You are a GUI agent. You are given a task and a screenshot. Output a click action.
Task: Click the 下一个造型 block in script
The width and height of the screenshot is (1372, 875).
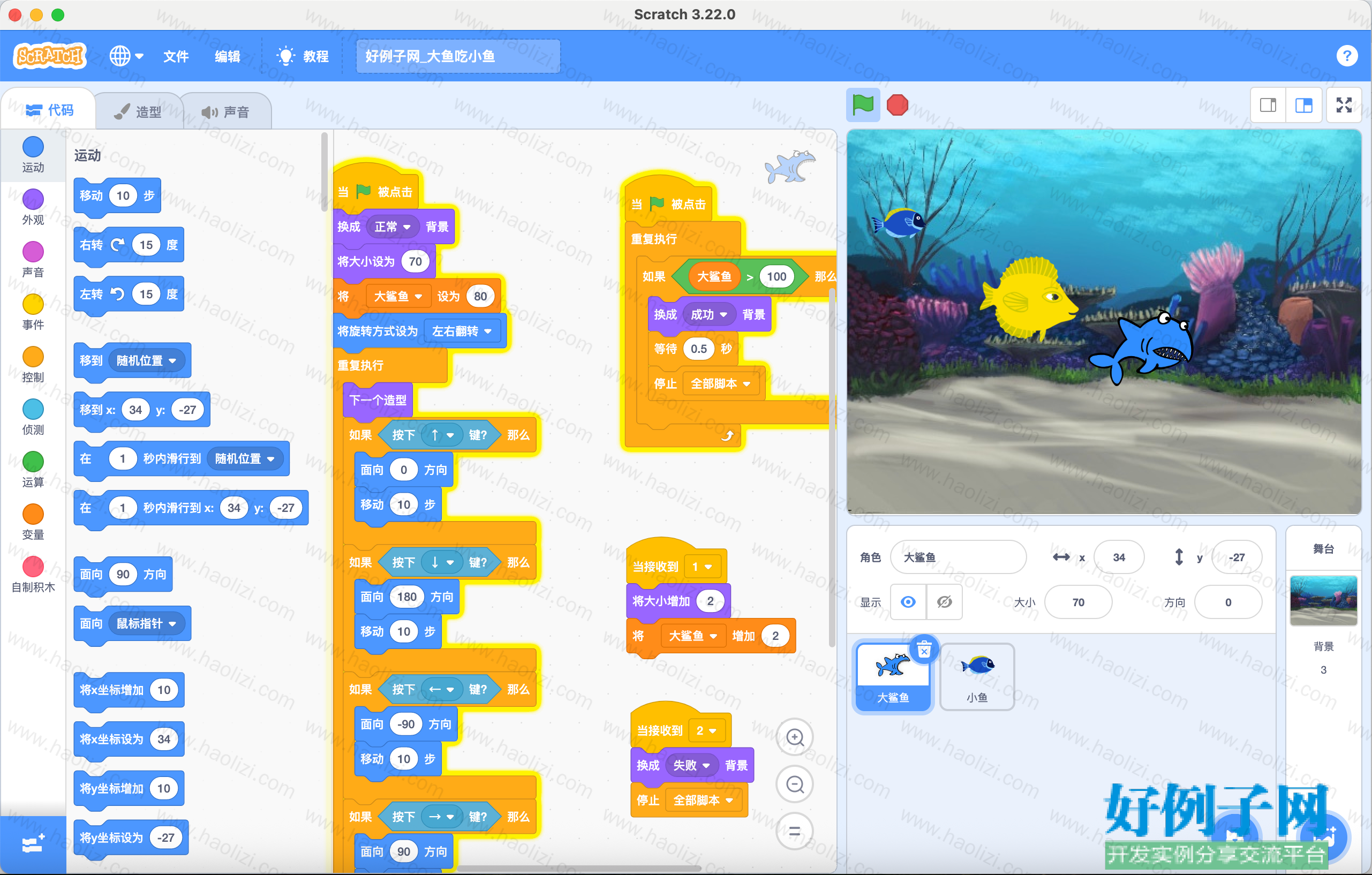378,400
